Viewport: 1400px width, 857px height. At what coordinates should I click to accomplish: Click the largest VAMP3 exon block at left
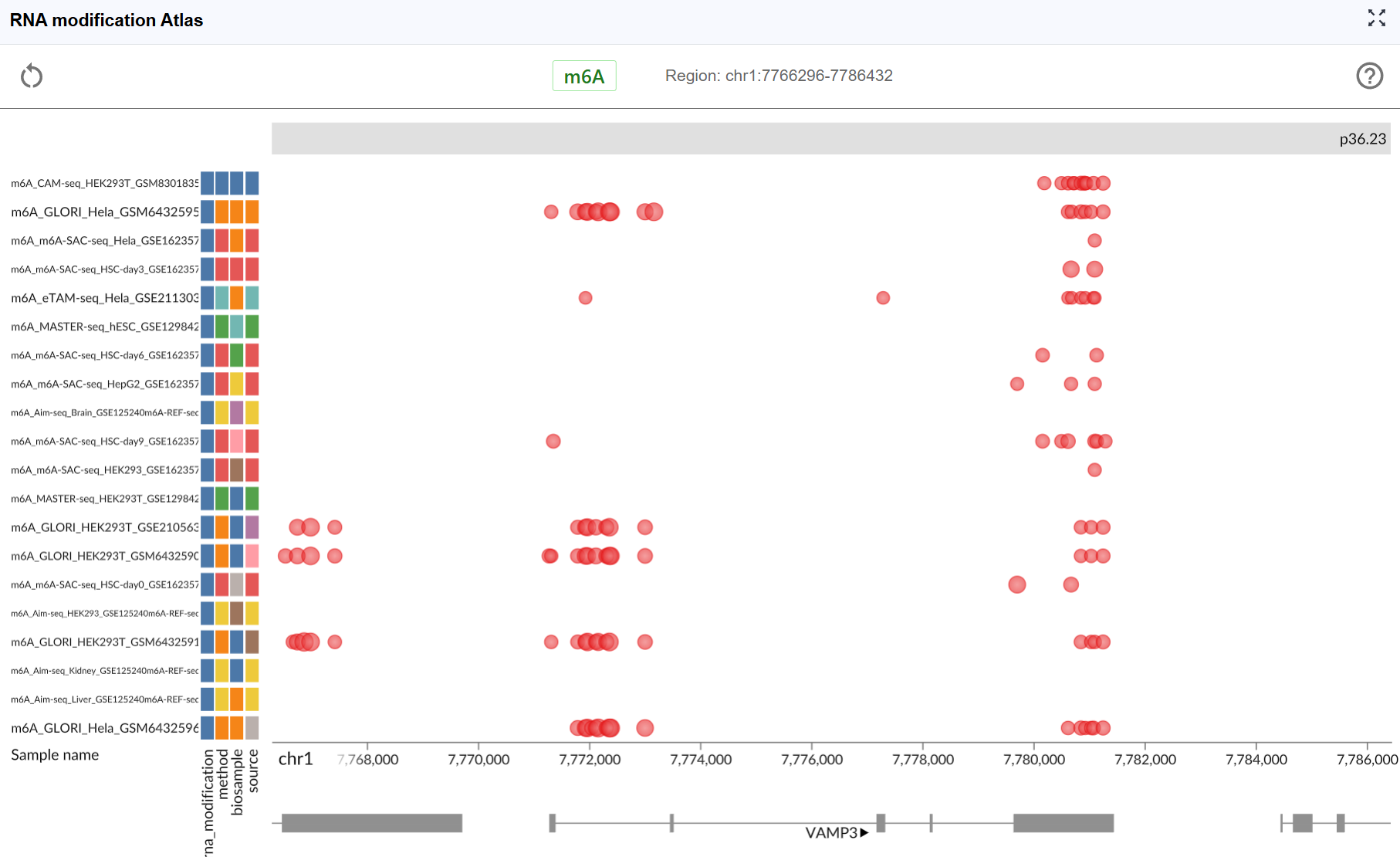[x=371, y=823]
